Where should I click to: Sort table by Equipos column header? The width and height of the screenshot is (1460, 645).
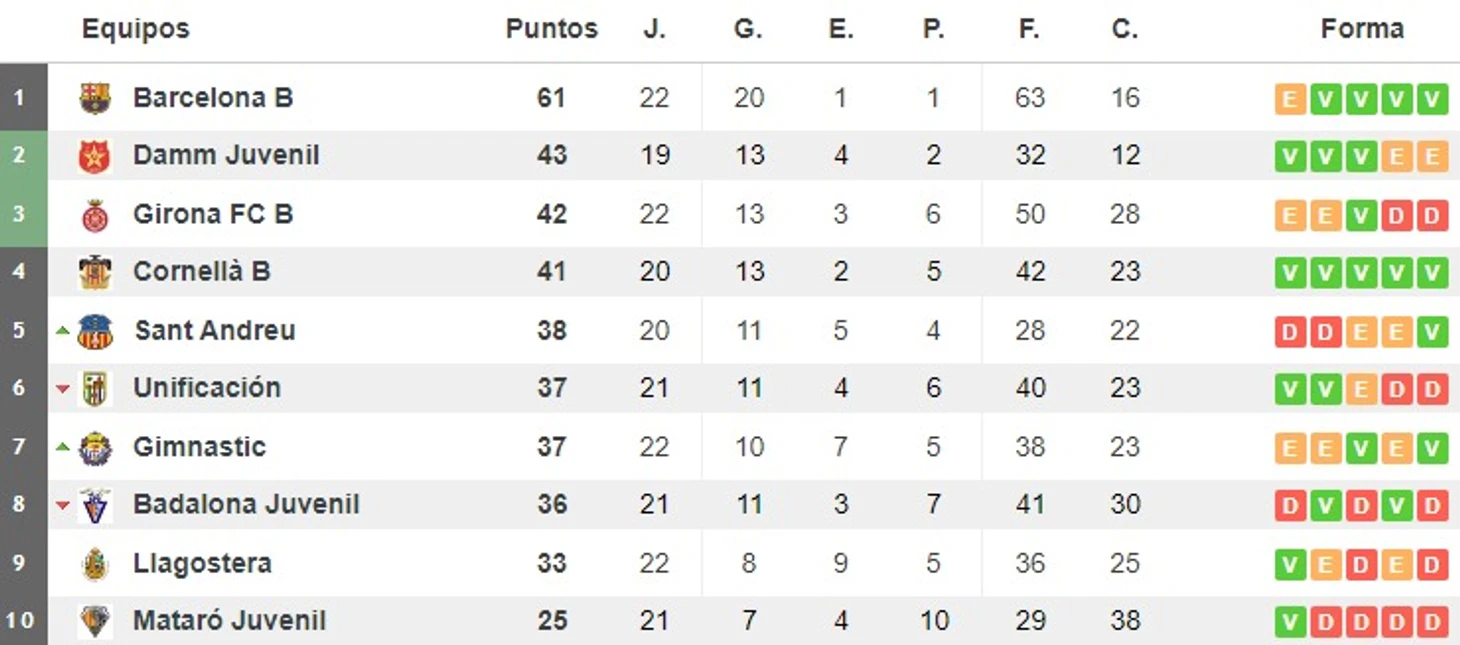136,29
